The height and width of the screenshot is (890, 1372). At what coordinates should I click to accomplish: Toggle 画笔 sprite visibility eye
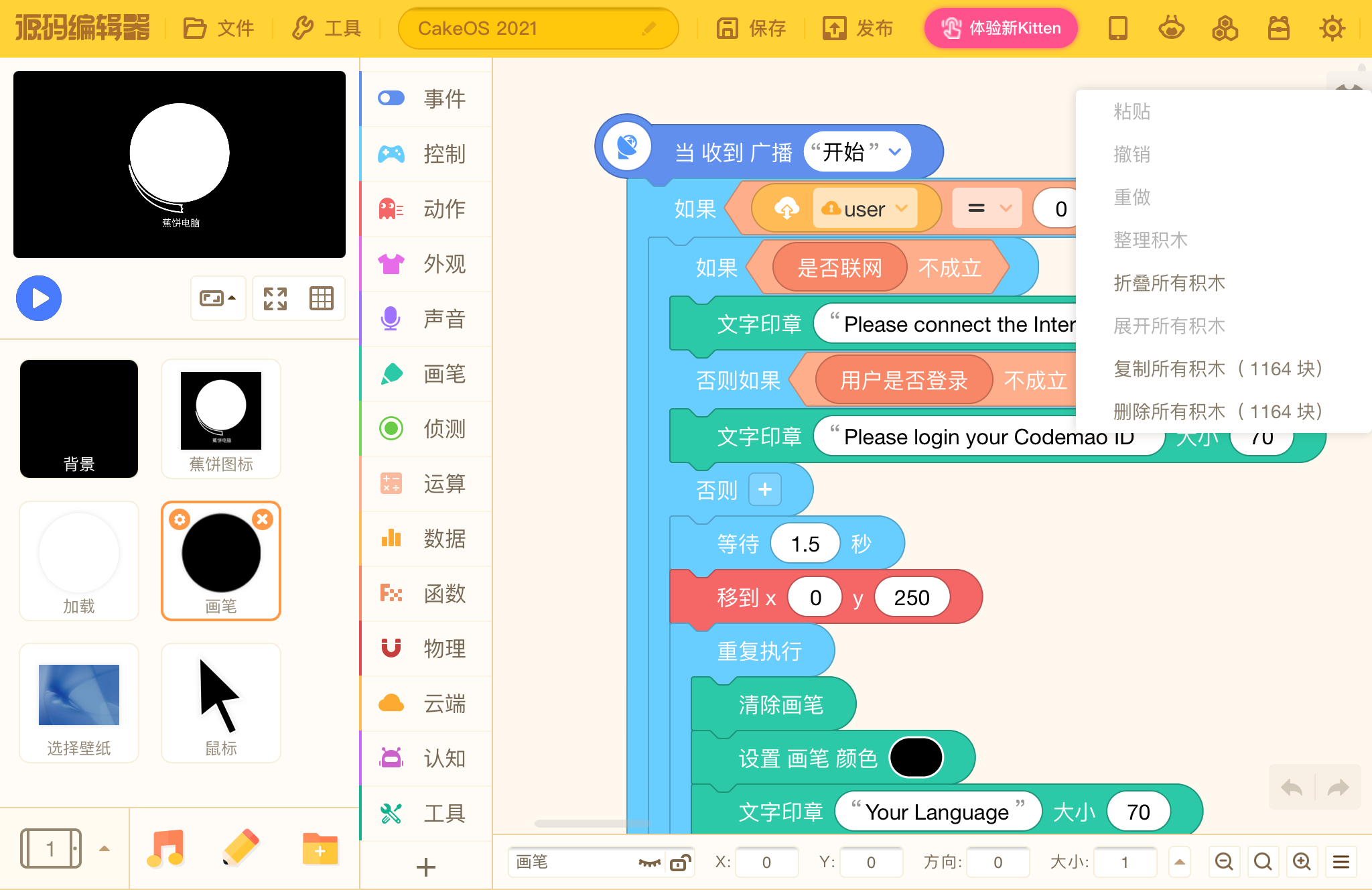(x=649, y=863)
